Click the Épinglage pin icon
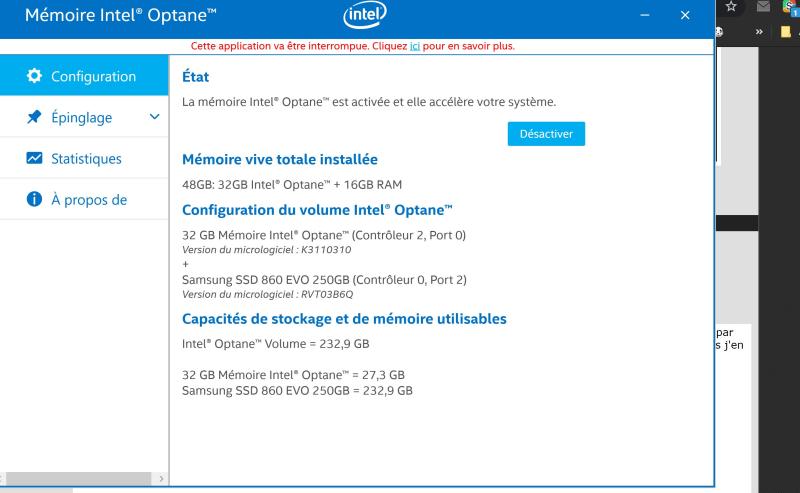The height and width of the screenshot is (493, 800). pyautogui.click(x=34, y=117)
